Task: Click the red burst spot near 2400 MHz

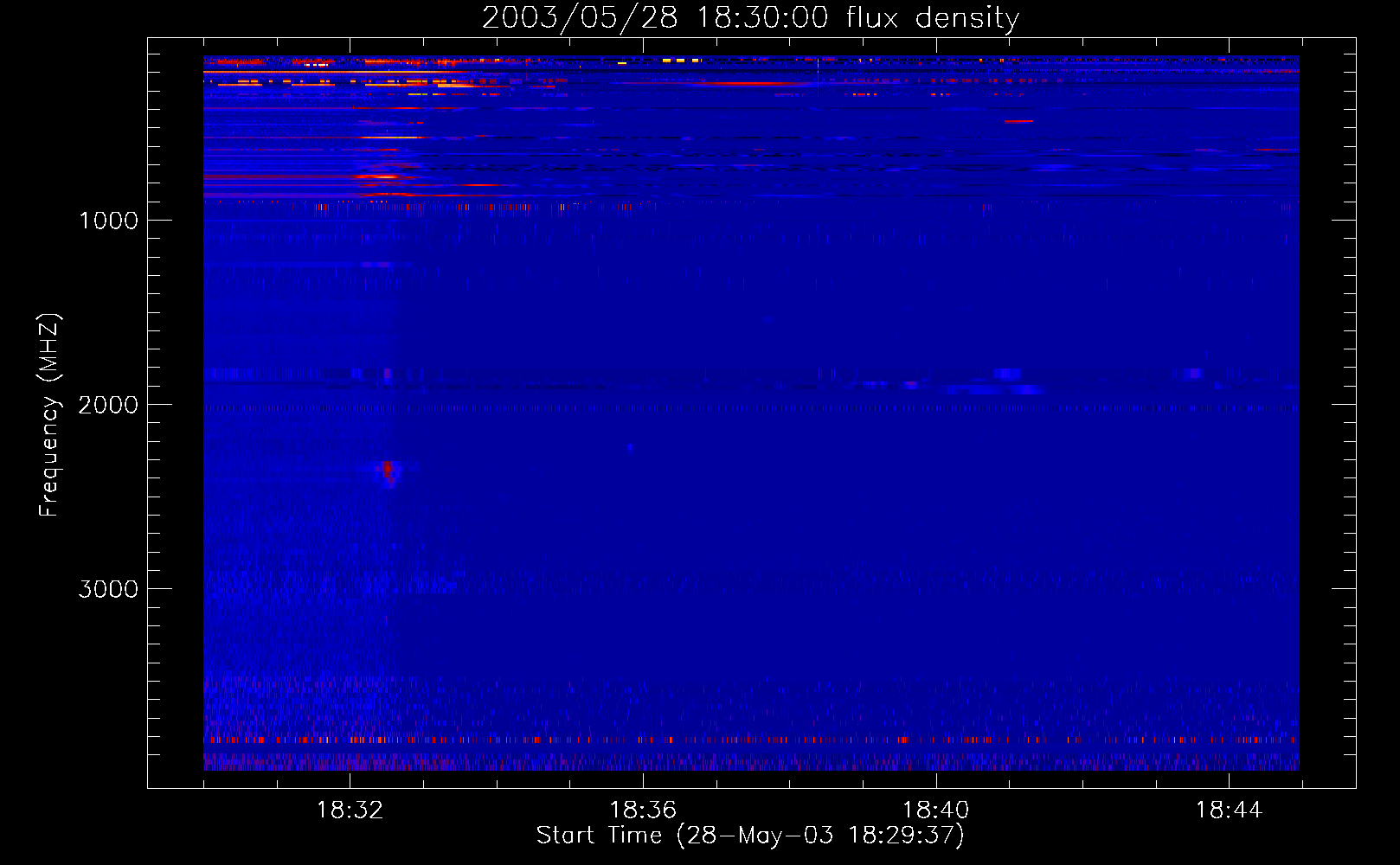Action: point(388,471)
